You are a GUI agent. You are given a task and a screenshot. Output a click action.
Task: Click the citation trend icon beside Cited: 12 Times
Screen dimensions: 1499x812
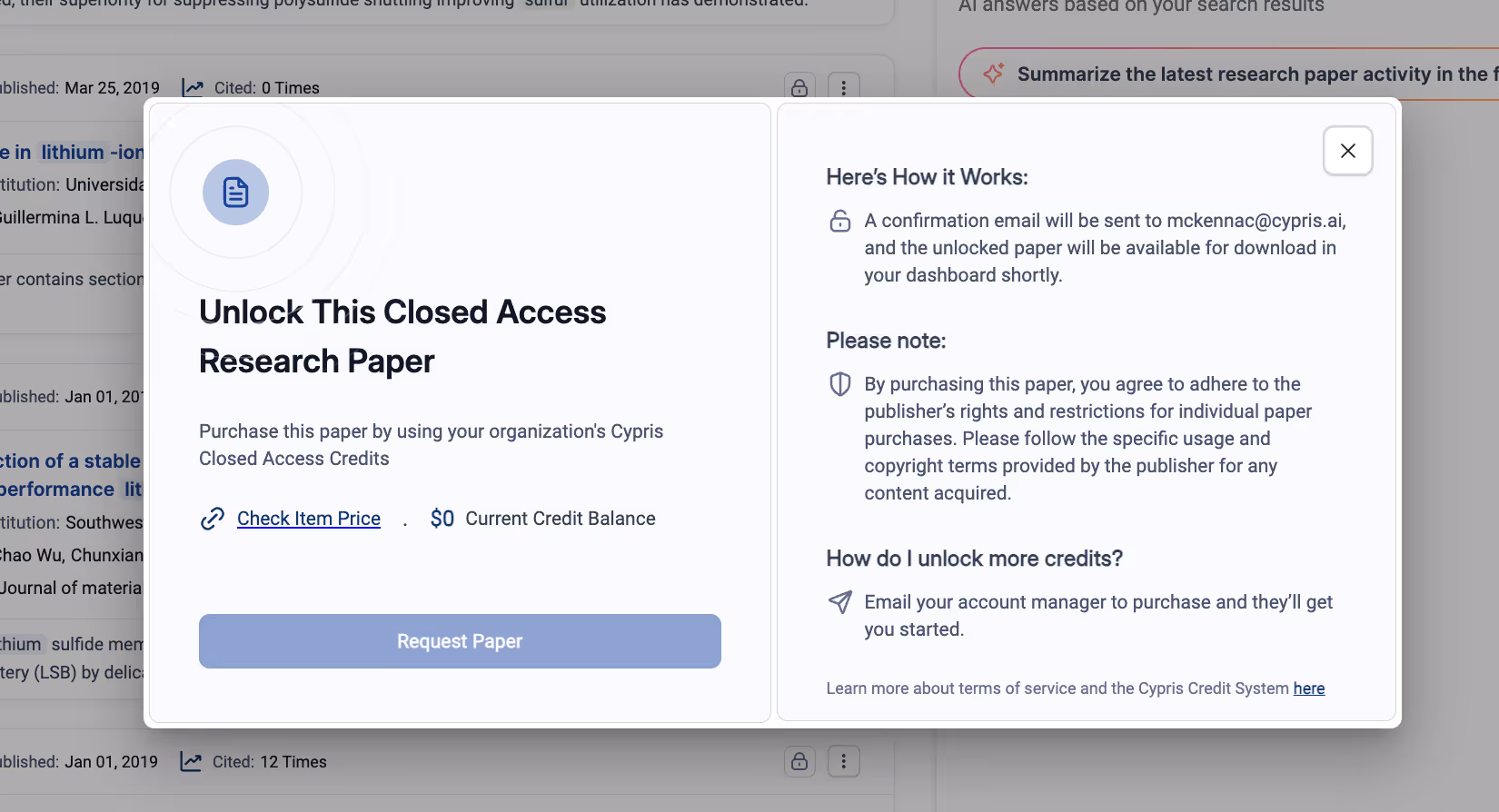pyautogui.click(x=191, y=762)
